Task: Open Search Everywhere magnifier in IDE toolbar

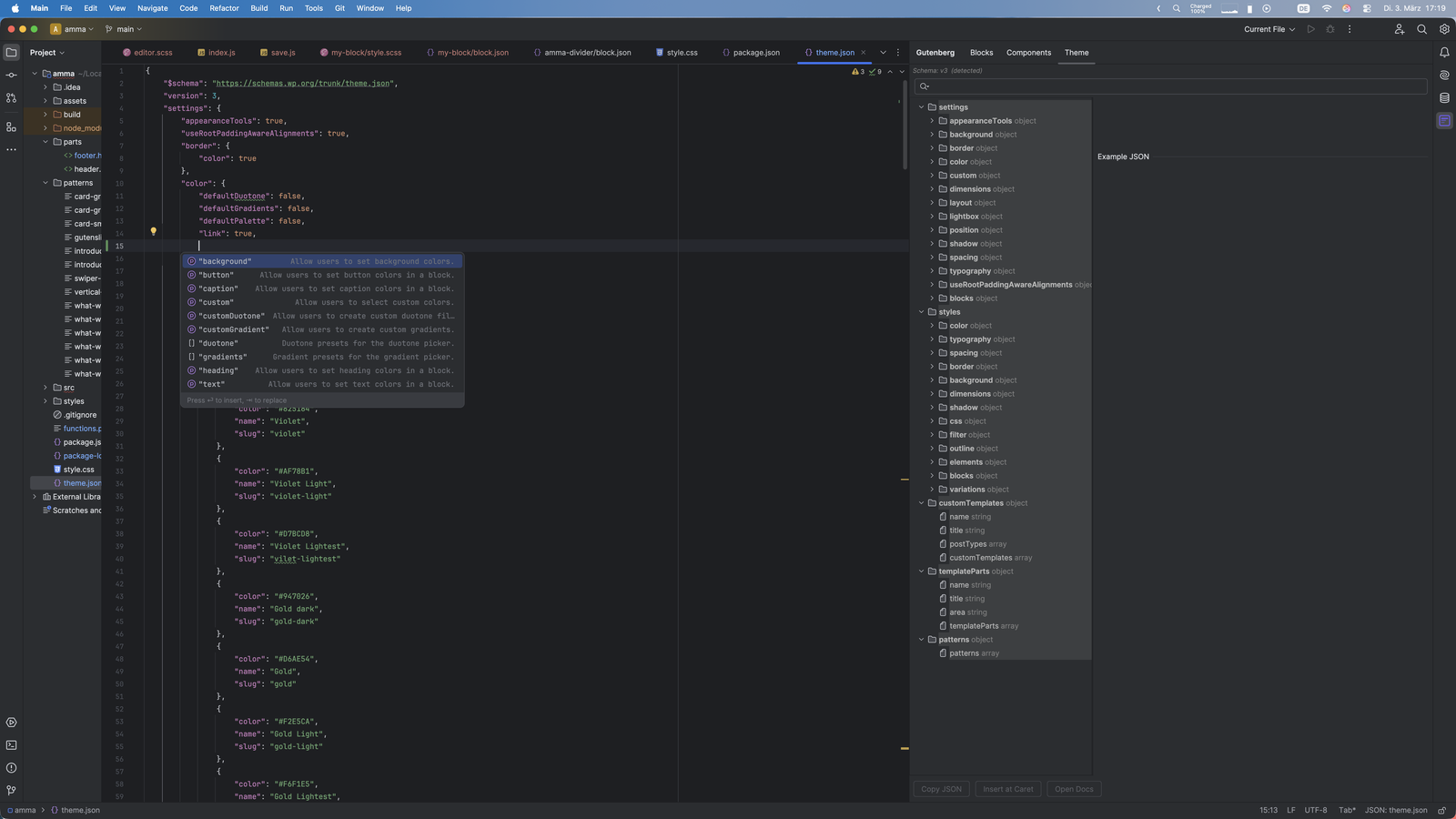Action: tap(1421, 29)
